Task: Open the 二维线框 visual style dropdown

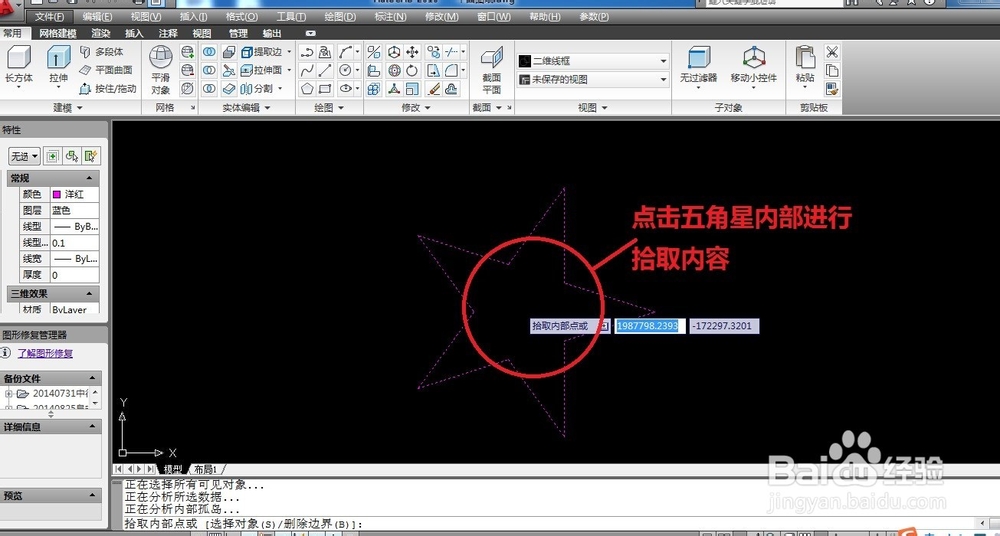Action: click(592, 61)
